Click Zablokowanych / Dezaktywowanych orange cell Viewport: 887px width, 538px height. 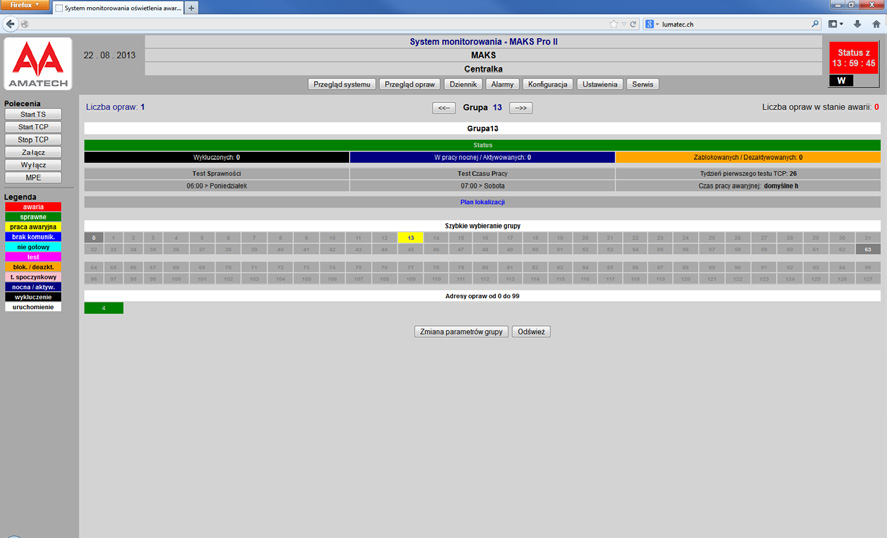[x=748, y=157]
